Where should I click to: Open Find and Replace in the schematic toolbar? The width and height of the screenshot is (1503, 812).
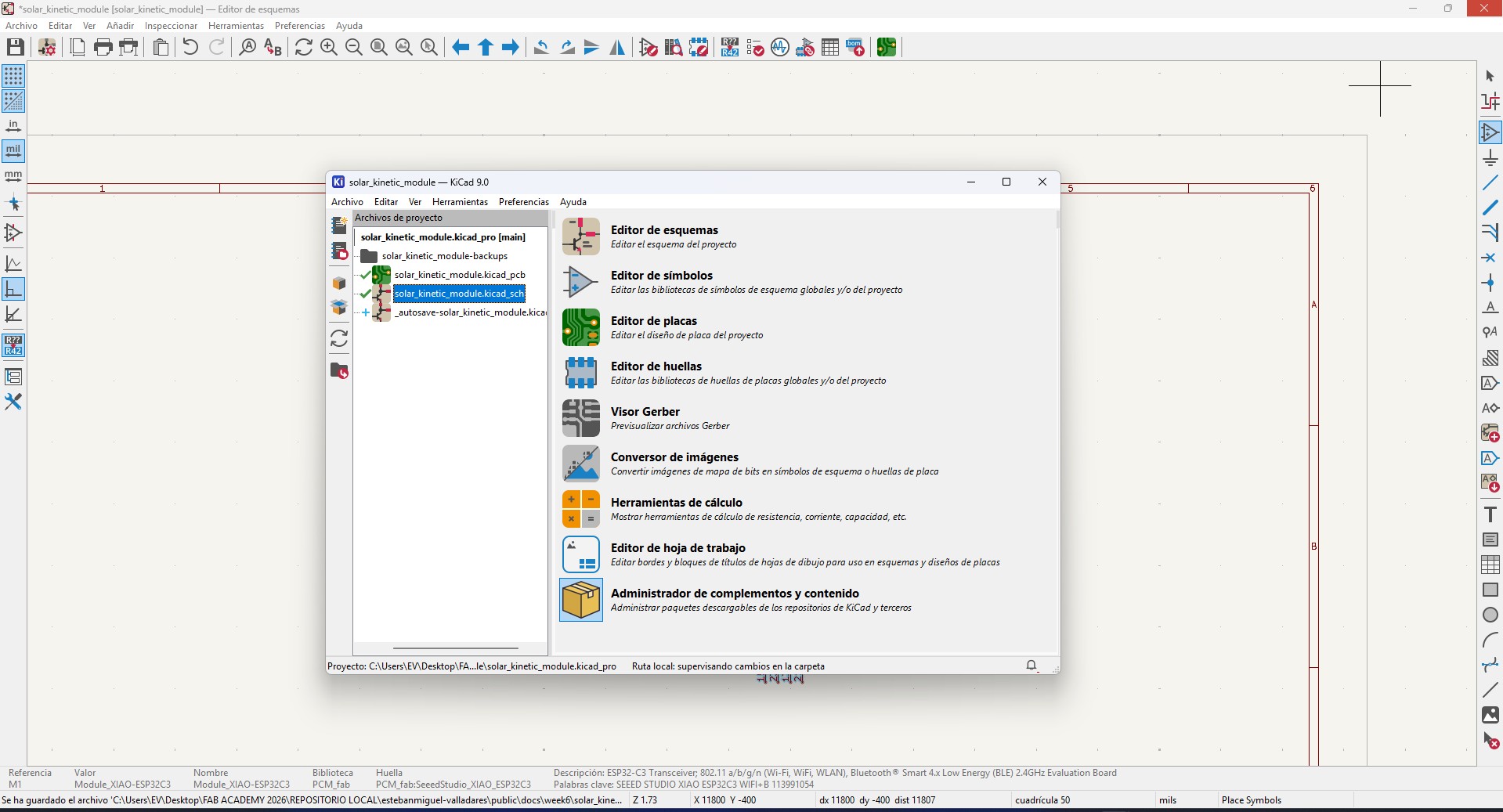(273, 47)
